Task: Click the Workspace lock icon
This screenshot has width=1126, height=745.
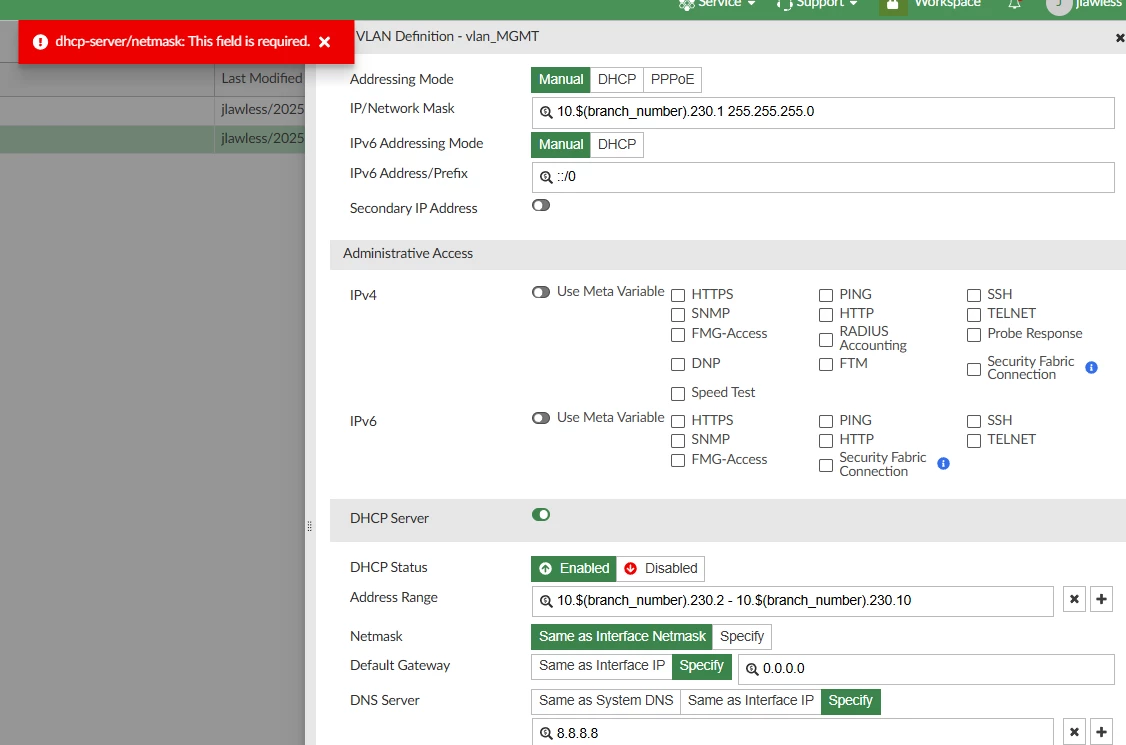Action: coord(892,5)
